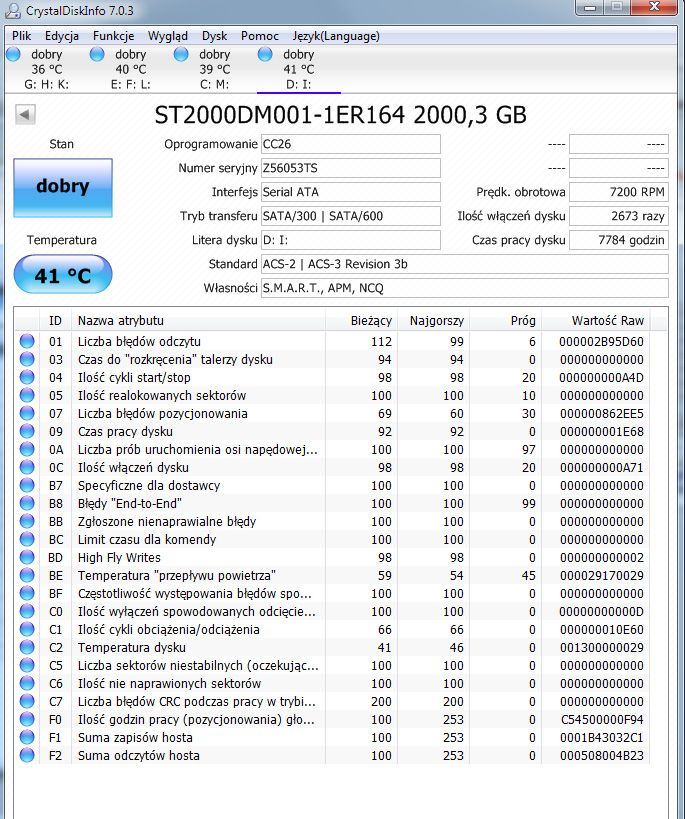685x819 pixels.
Task: Click the ID column header
Action: (x=55, y=320)
